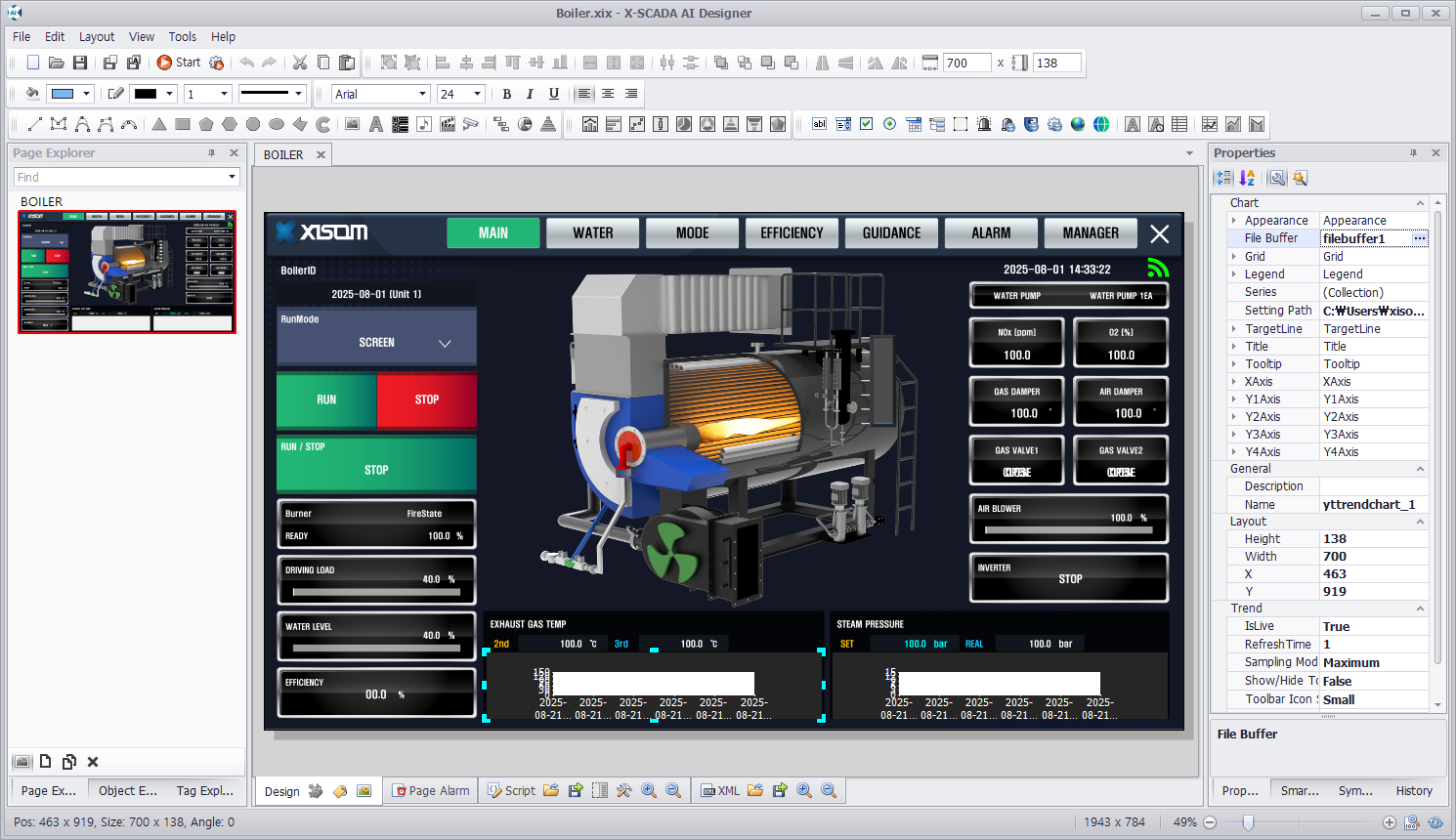Toggle underline text formatting
Image resolution: width=1456 pixels, height=840 pixels.
click(x=554, y=94)
